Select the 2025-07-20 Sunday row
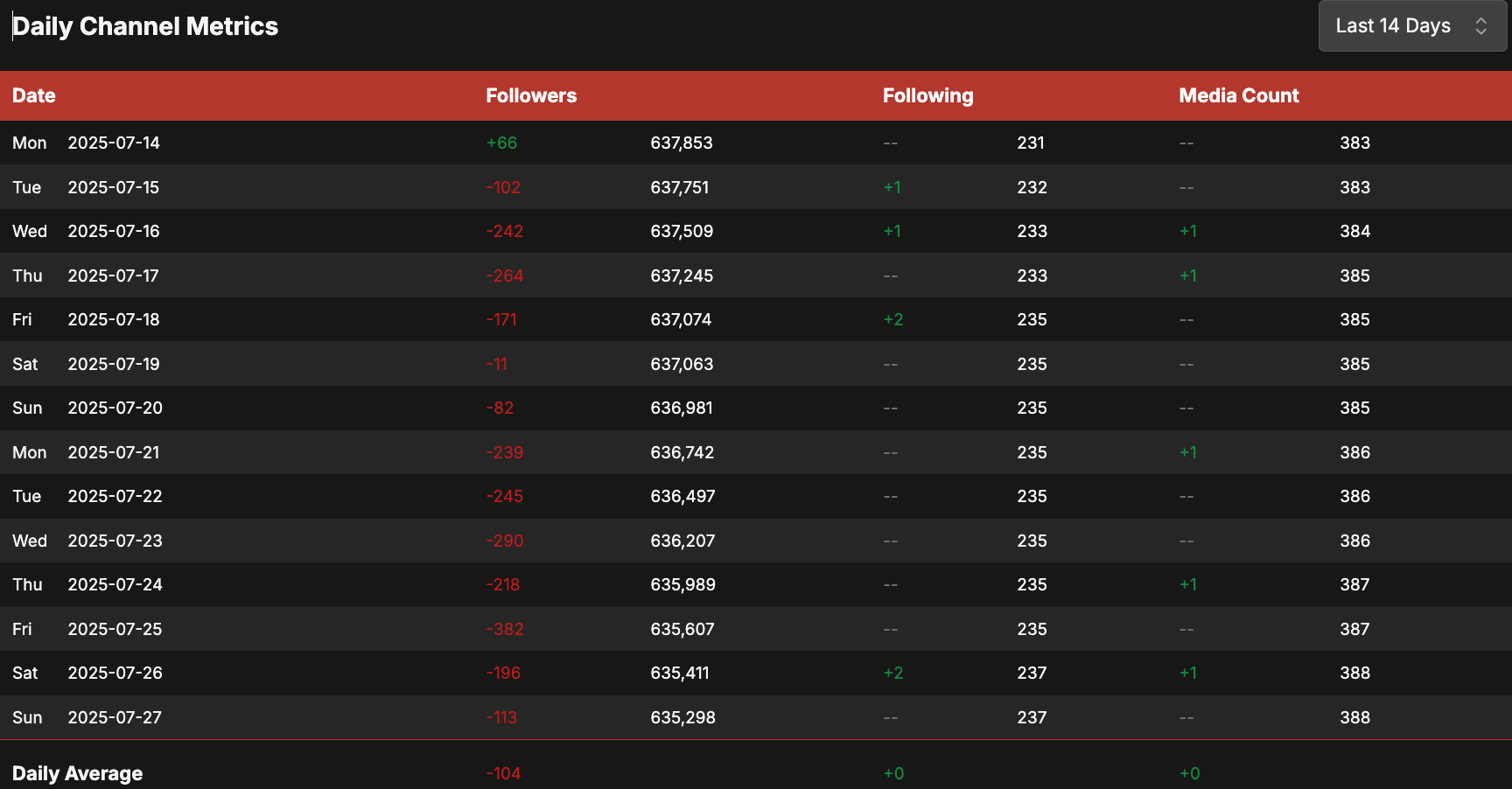1512x789 pixels. [756, 408]
